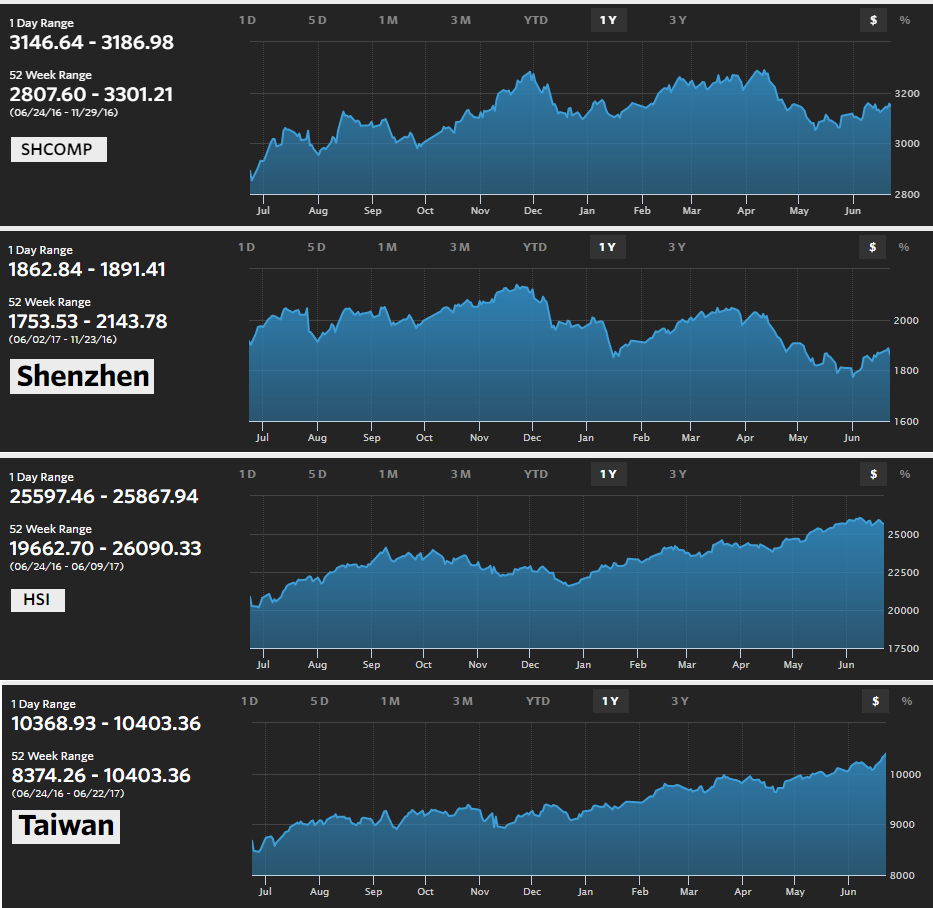Select 3M range on Shenzhen chart
933x908 pixels.
(x=459, y=247)
